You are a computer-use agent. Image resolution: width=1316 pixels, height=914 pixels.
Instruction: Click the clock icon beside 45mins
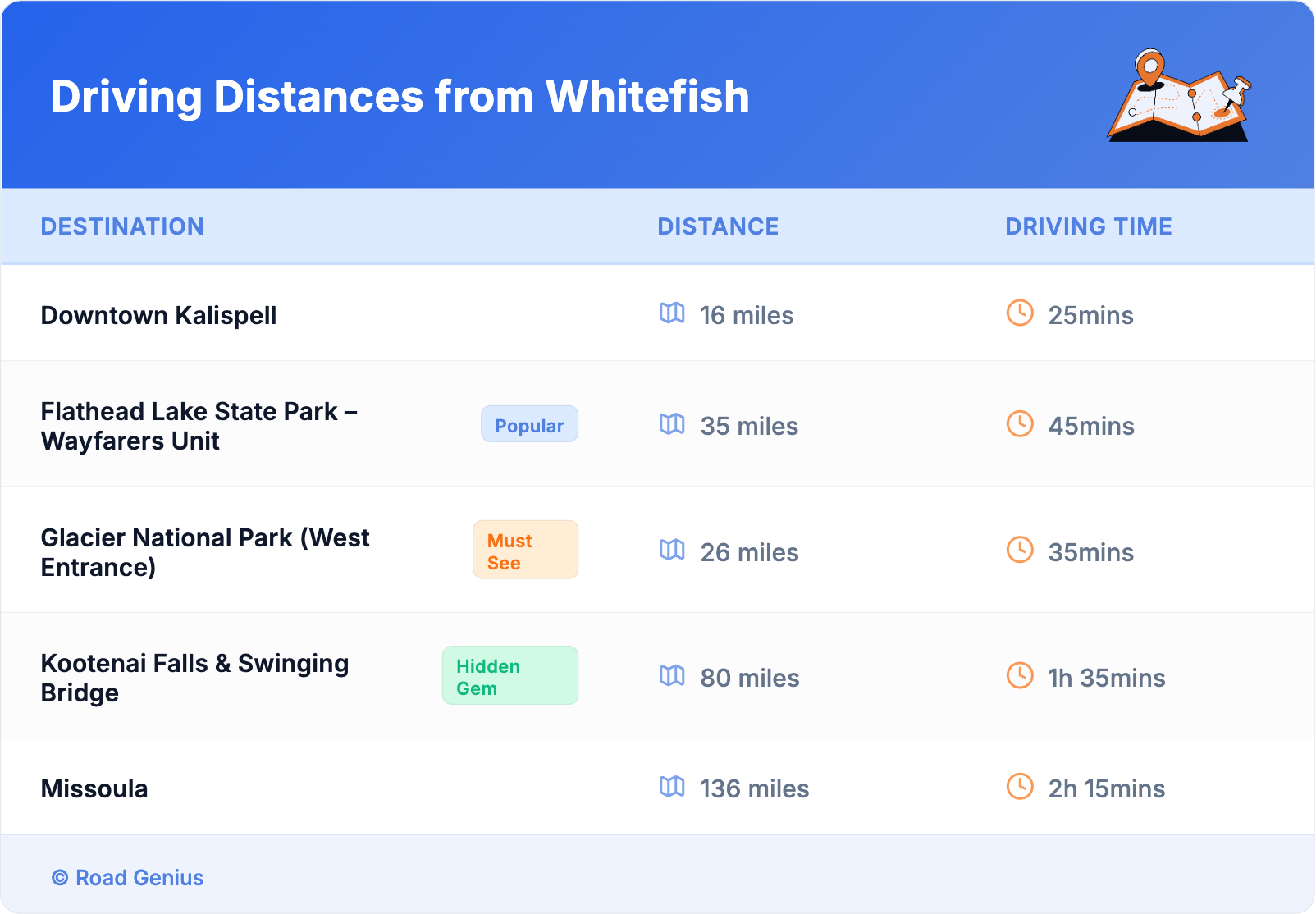(x=1020, y=424)
